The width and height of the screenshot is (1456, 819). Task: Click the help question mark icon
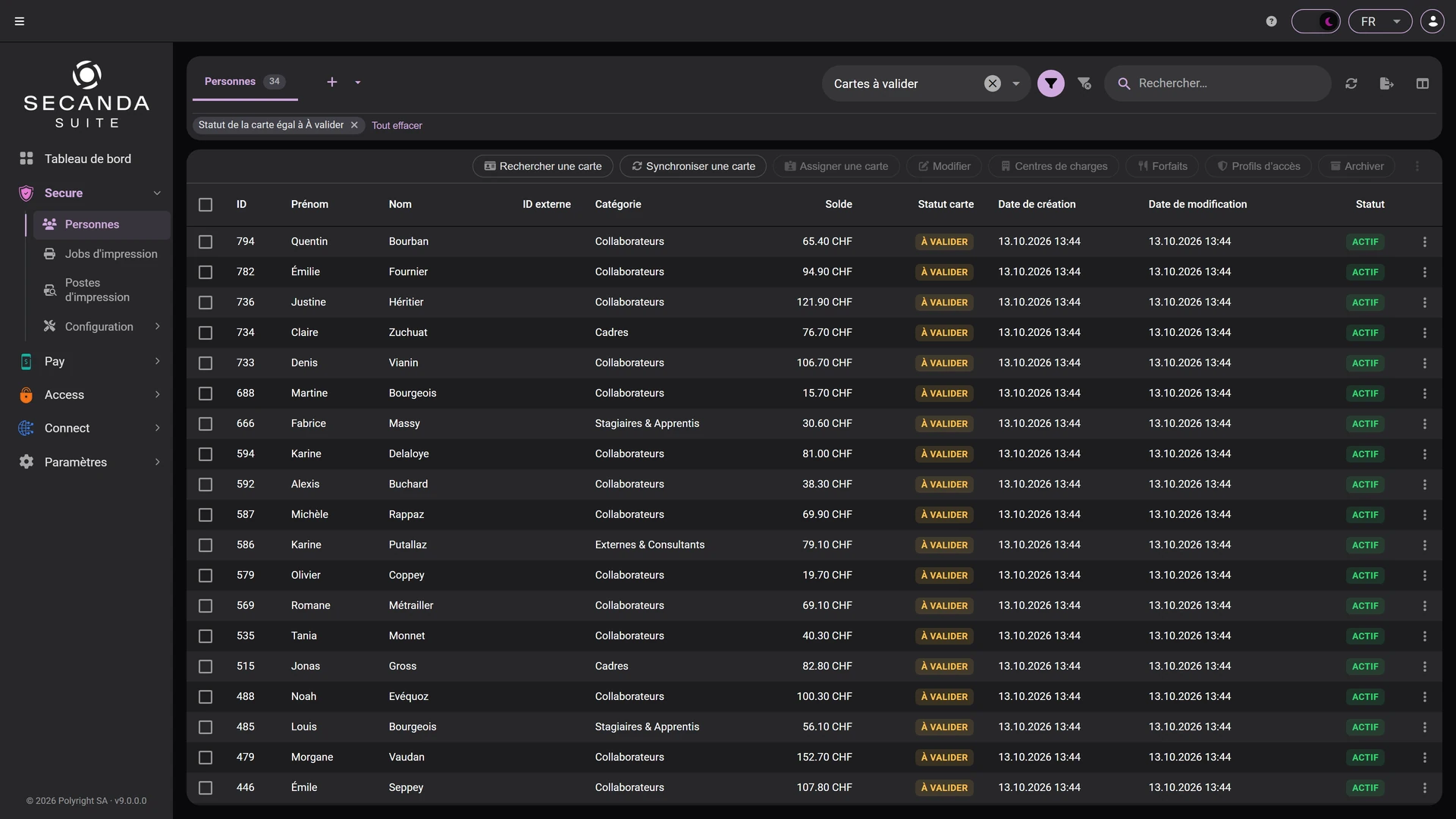click(1272, 21)
